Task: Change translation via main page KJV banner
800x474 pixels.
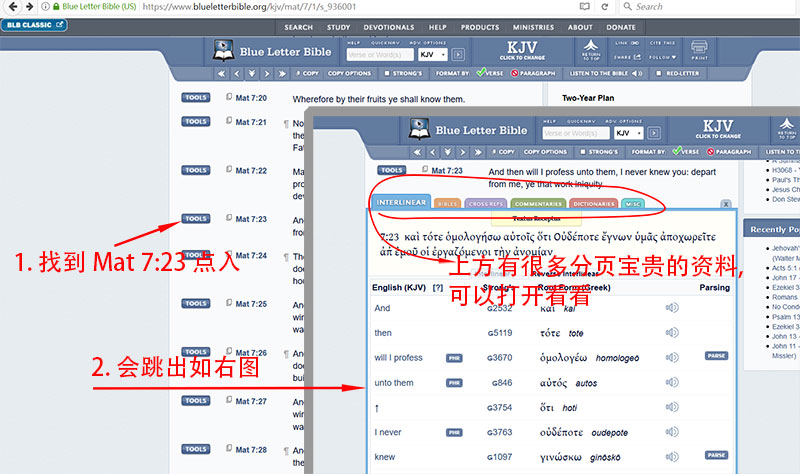Action: (522, 51)
